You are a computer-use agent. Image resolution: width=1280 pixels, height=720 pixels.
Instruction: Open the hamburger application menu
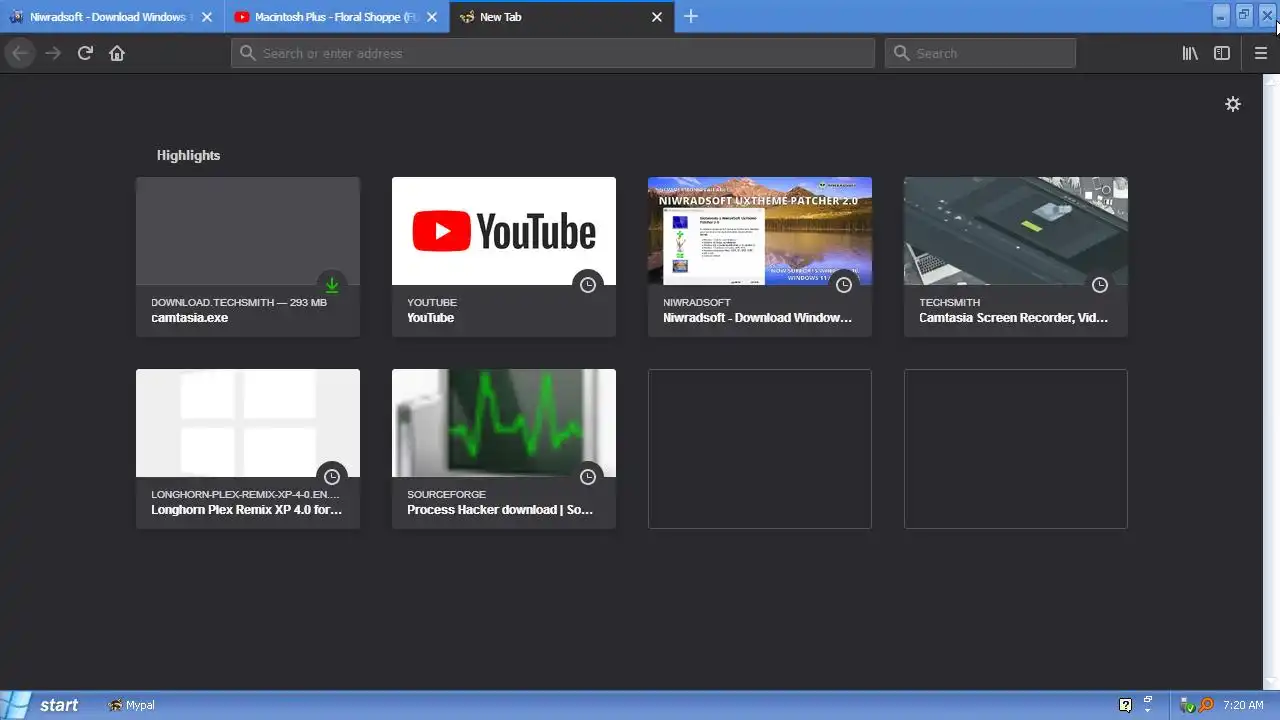[x=1261, y=53]
